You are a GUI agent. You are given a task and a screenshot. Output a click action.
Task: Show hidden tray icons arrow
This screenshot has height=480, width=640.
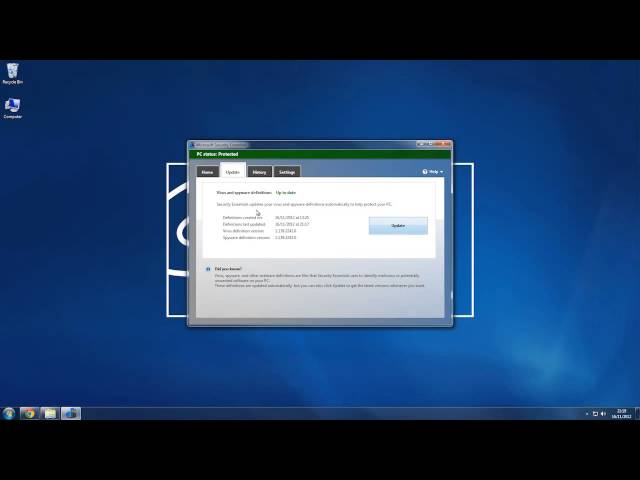[x=587, y=414]
